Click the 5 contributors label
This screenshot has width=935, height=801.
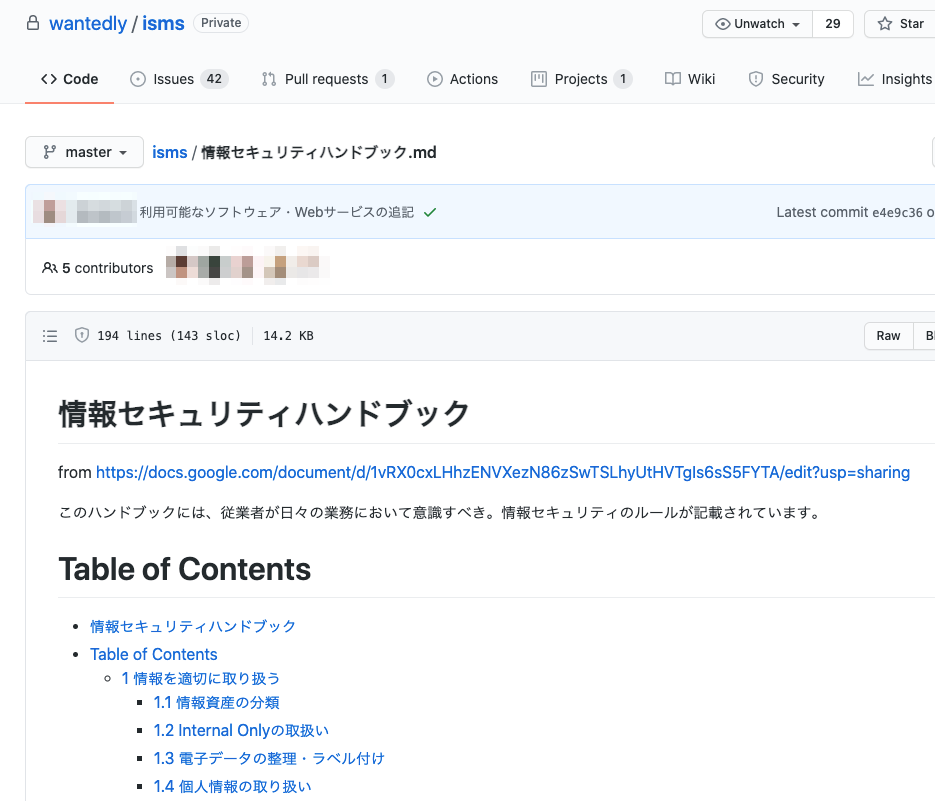pyautogui.click(x=107, y=268)
